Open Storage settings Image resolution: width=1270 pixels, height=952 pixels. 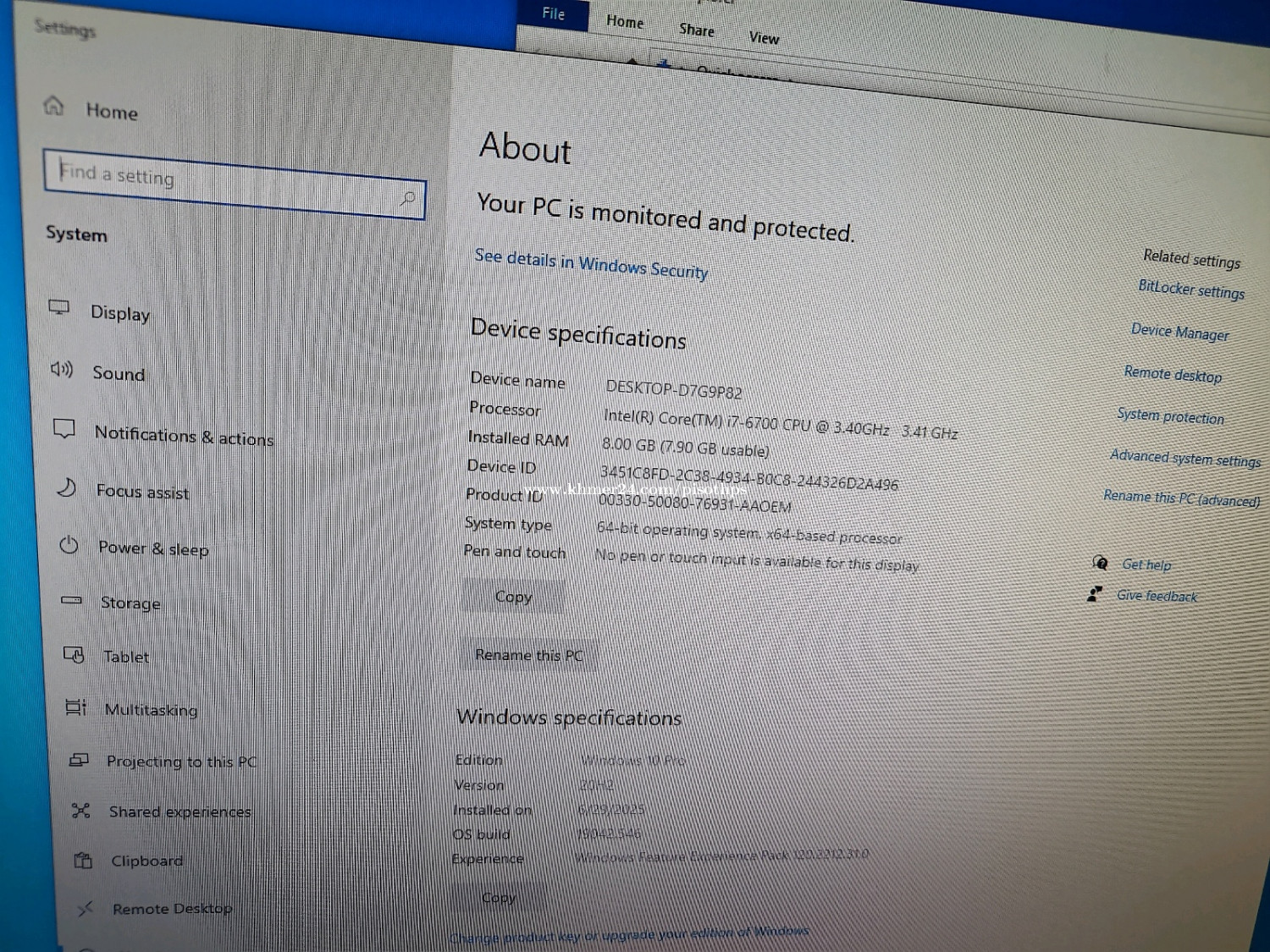[x=130, y=603]
